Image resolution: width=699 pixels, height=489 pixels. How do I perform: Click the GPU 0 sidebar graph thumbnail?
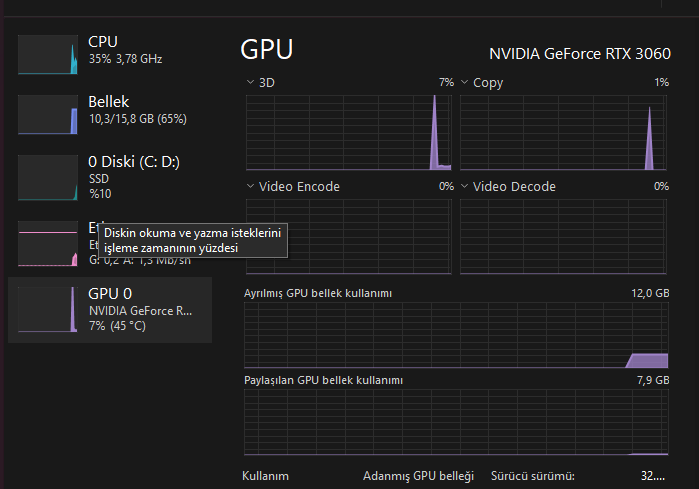(48, 308)
